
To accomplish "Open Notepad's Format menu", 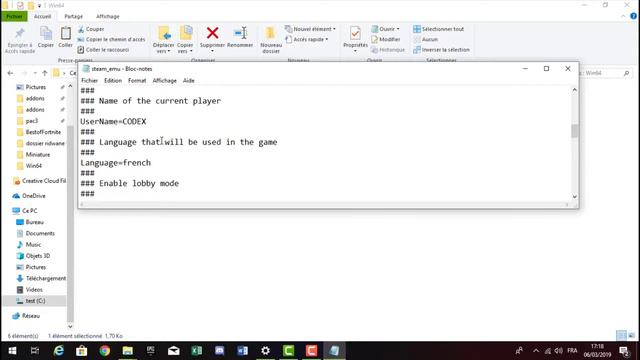I will coord(137,81).
